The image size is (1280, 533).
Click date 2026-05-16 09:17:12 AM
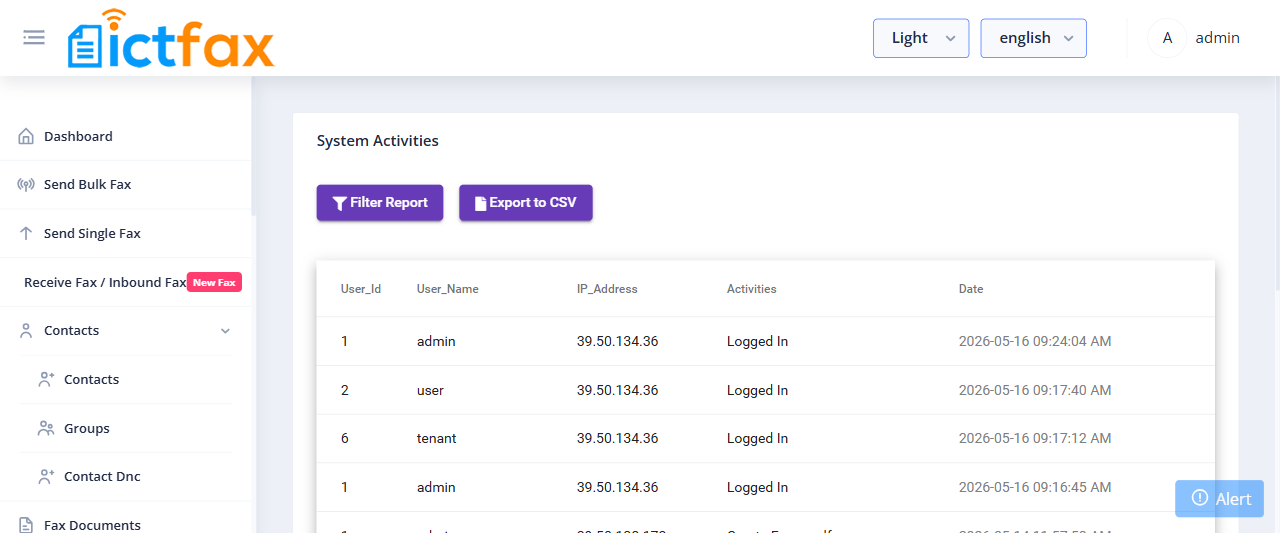coord(1035,439)
